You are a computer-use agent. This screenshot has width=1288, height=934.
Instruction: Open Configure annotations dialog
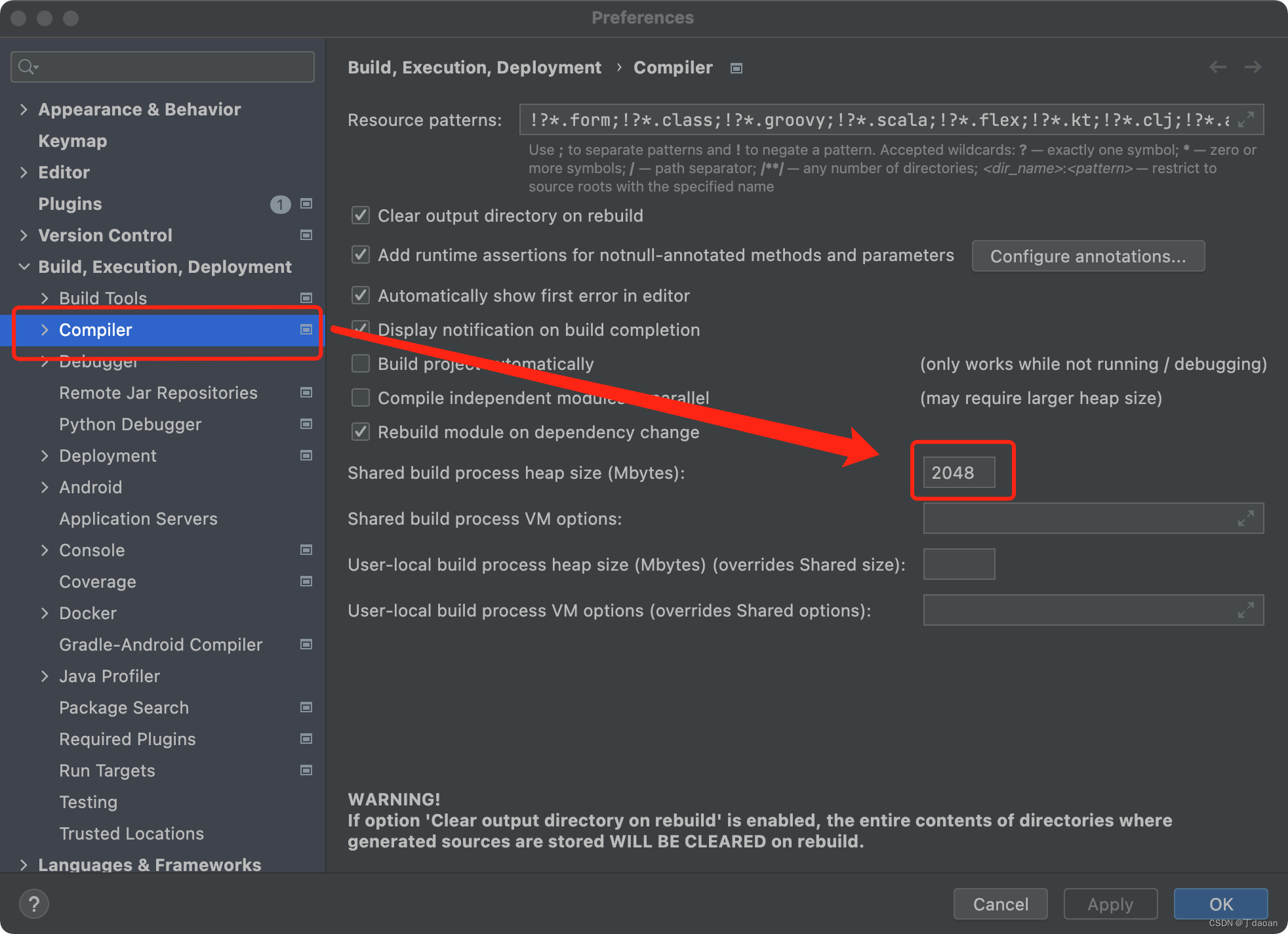click(x=1087, y=256)
